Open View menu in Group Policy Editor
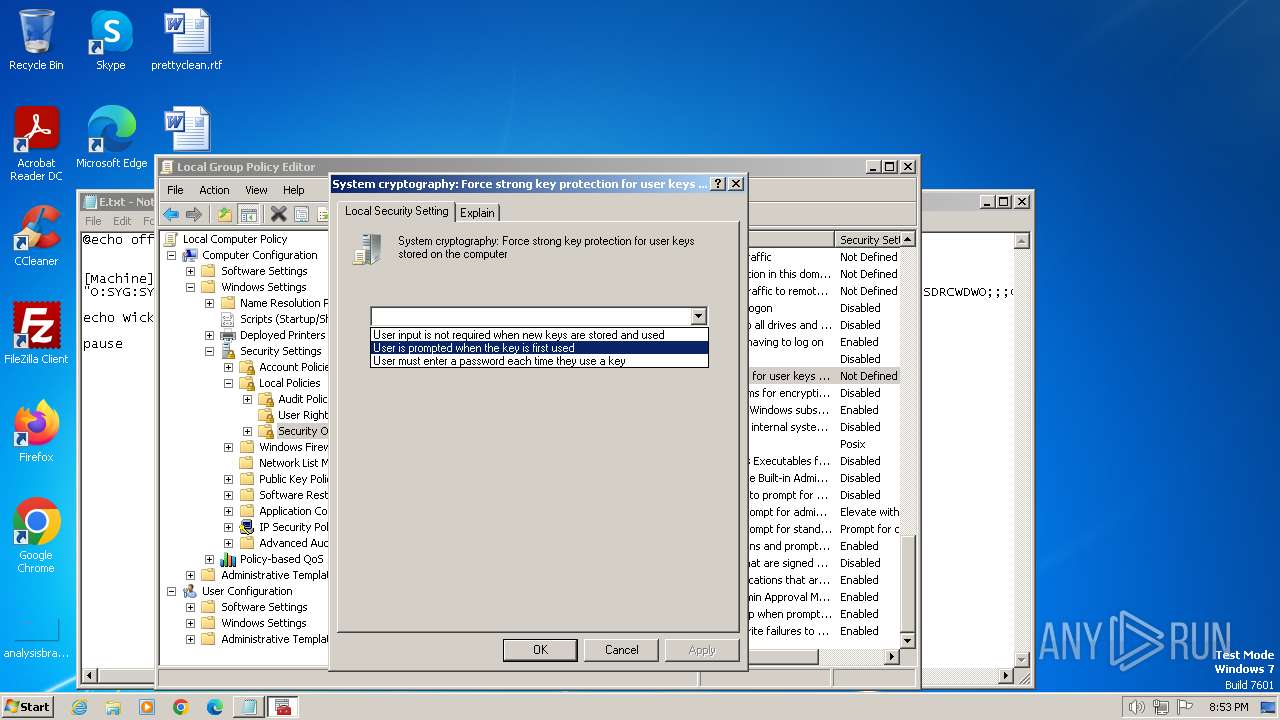This screenshot has width=1280, height=720. pyautogui.click(x=256, y=190)
